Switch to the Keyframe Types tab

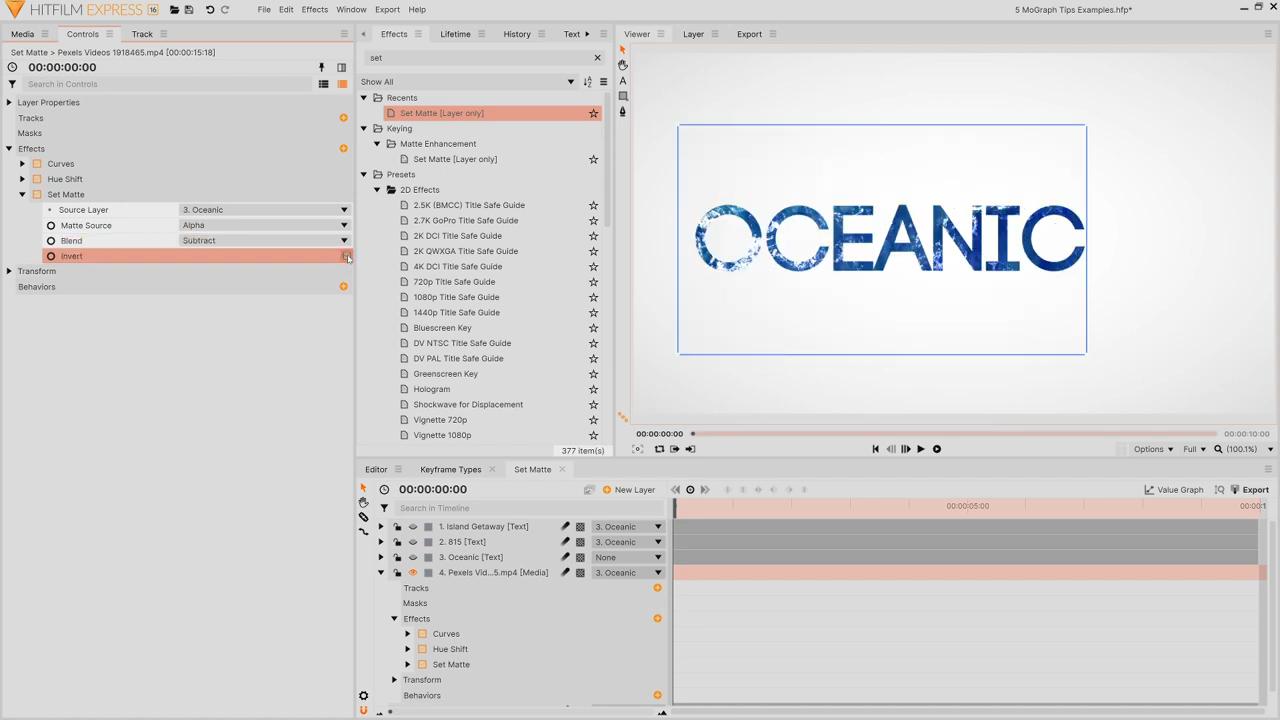point(450,470)
